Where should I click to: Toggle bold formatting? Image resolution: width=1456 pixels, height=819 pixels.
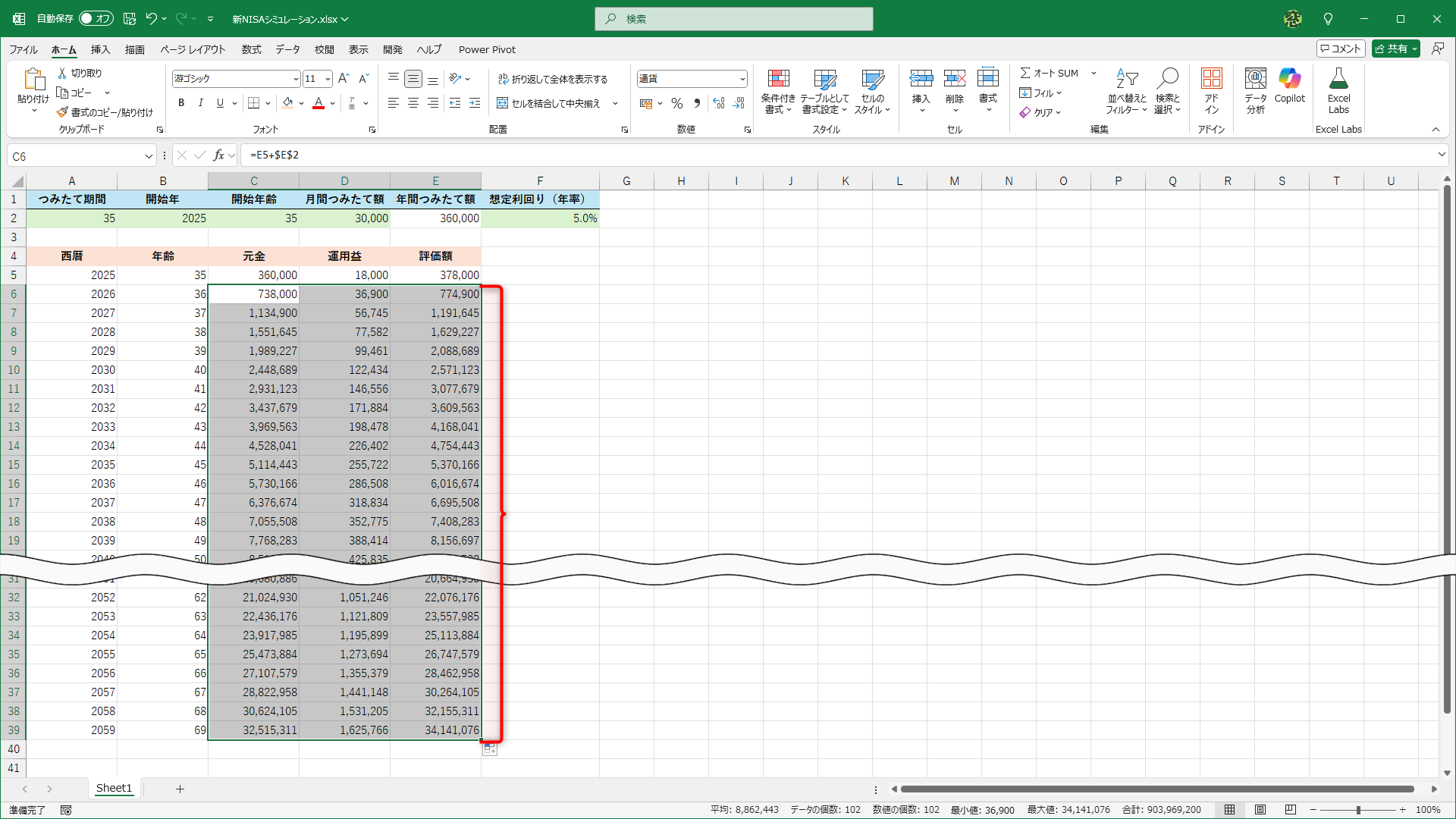[180, 103]
